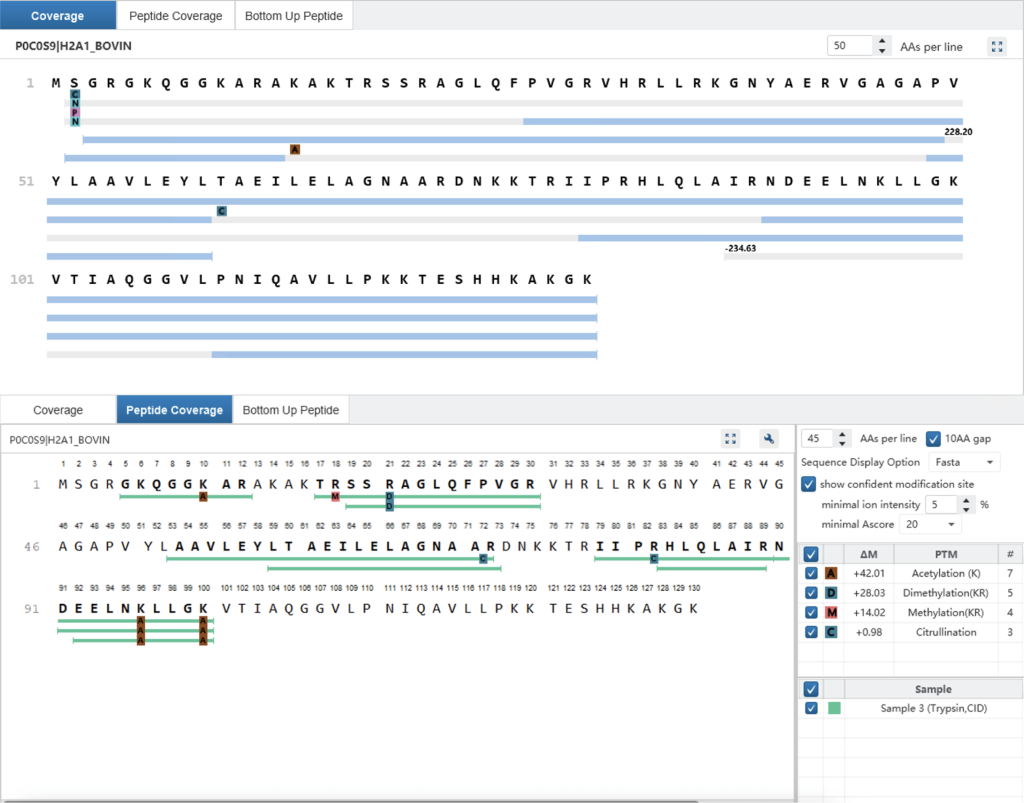Screen dimensions: 1024x803
Task: Click the Citrullination 'C' marker icon in PTM table
Action: pyautogui.click(x=831, y=631)
